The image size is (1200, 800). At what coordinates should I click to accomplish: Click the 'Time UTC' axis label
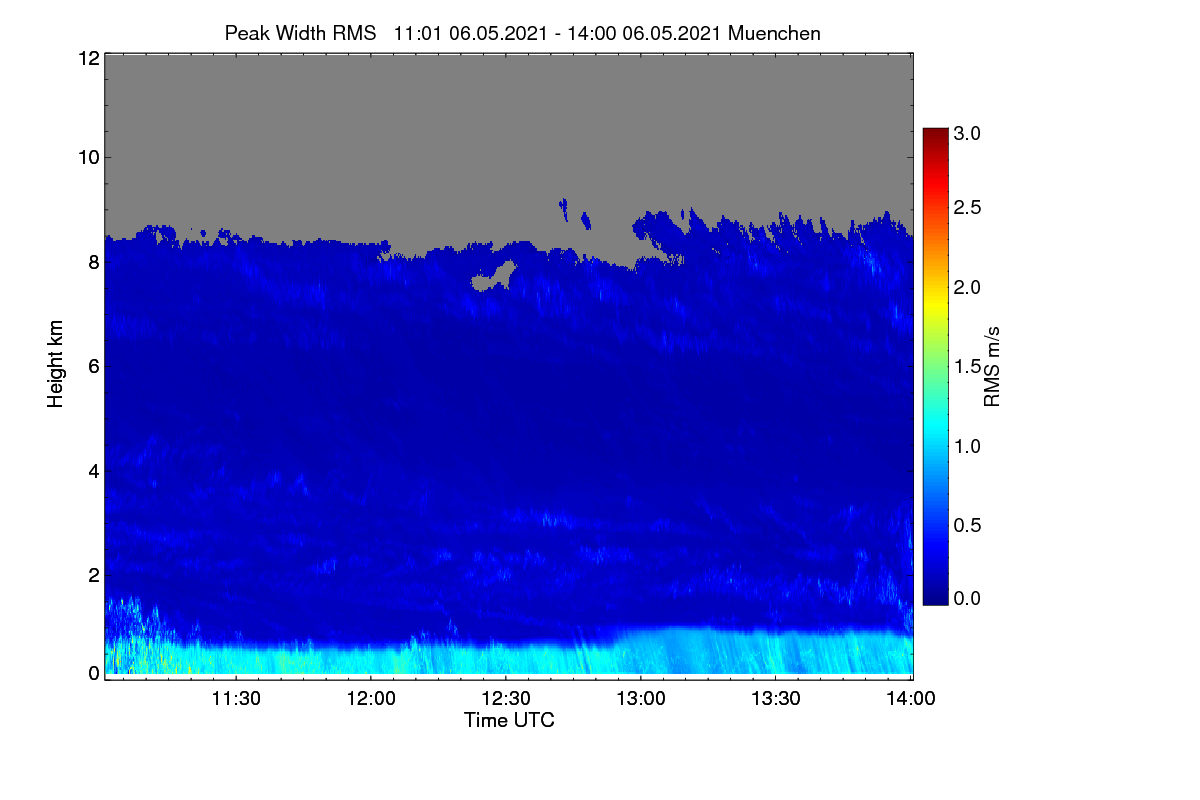pyautogui.click(x=509, y=720)
